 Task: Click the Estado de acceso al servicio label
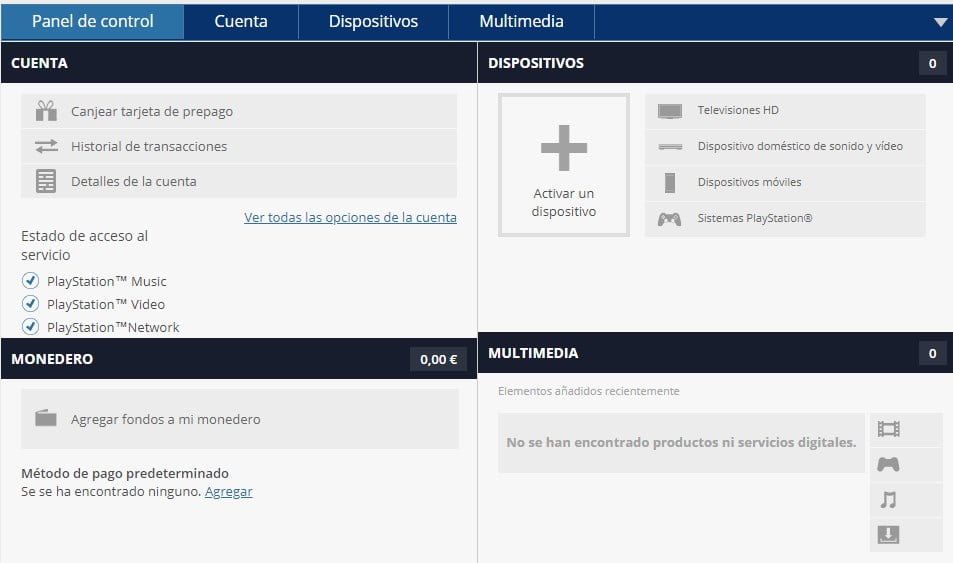tap(84, 245)
